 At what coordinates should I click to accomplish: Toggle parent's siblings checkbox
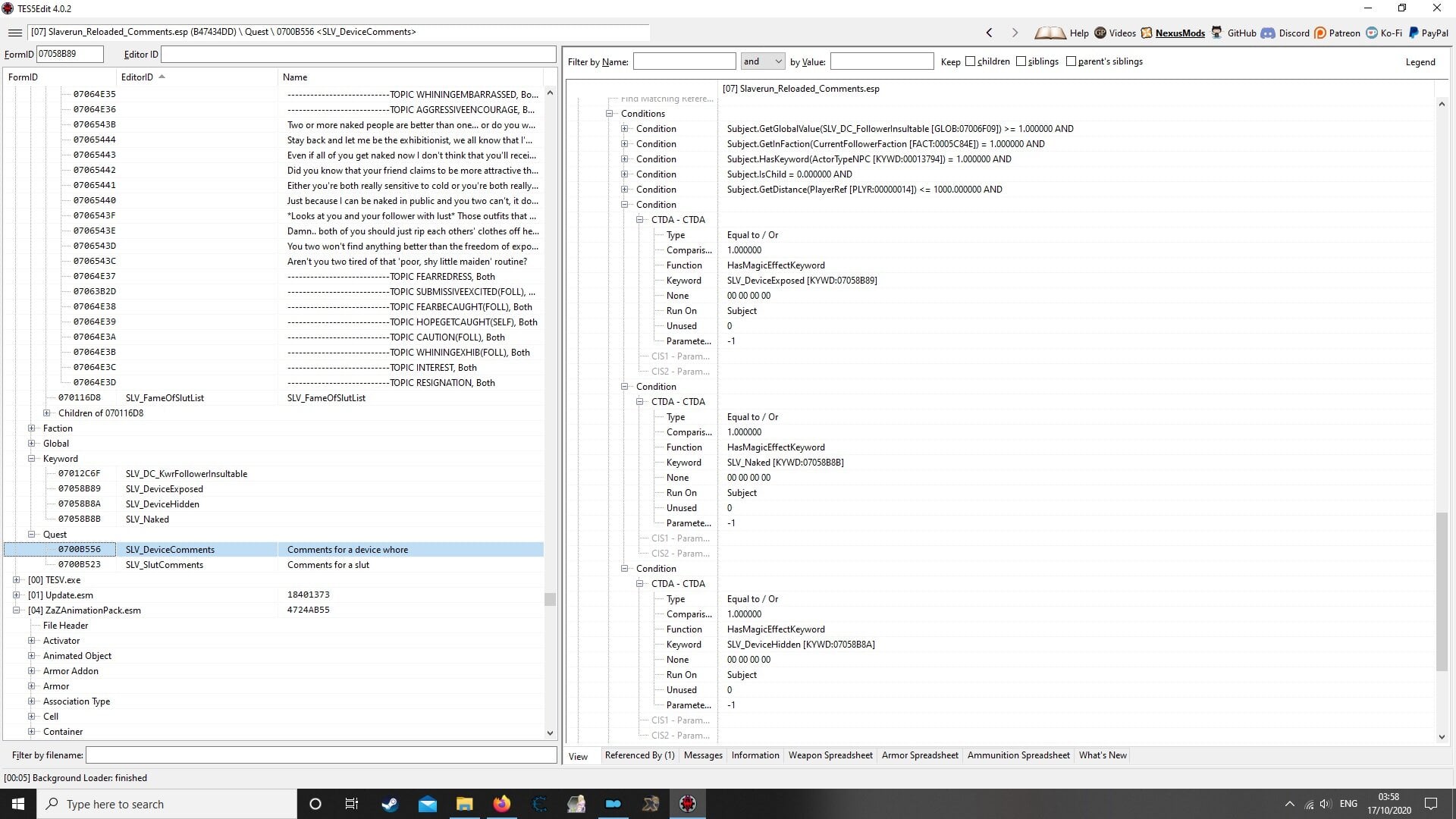(x=1071, y=61)
